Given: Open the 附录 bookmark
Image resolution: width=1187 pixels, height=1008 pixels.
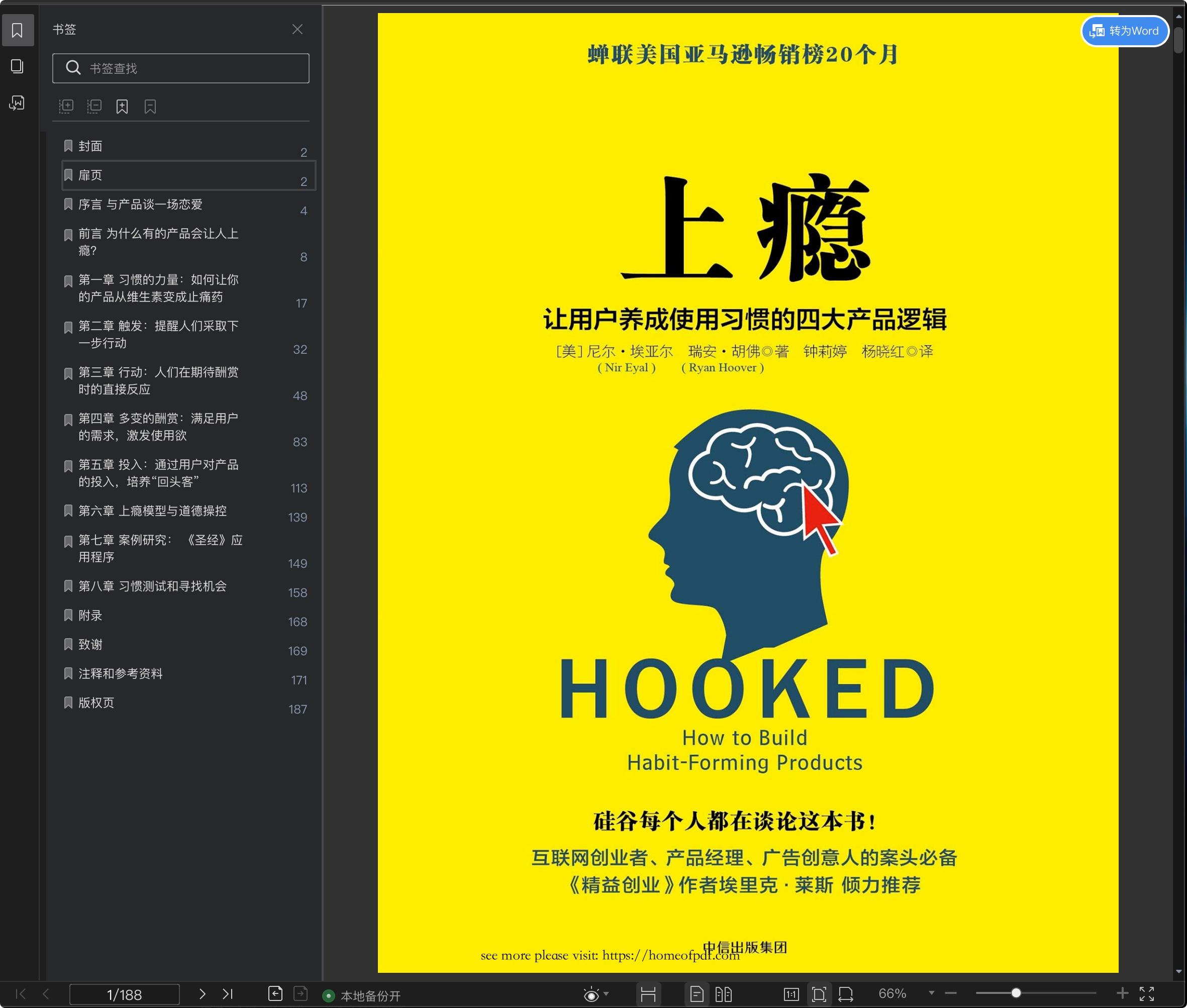Looking at the screenshot, I should pyautogui.click(x=188, y=616).
